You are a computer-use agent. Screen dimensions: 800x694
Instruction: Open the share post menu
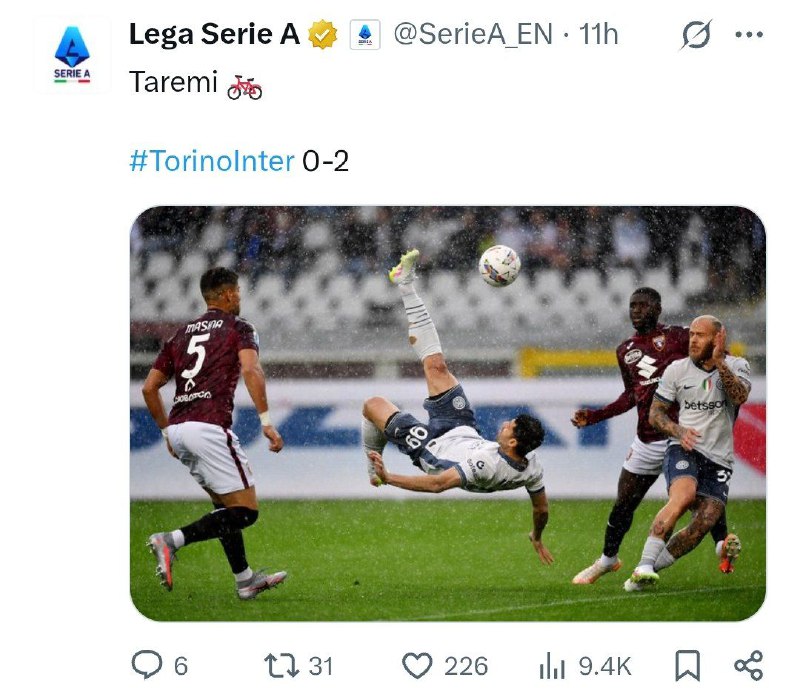748,665
